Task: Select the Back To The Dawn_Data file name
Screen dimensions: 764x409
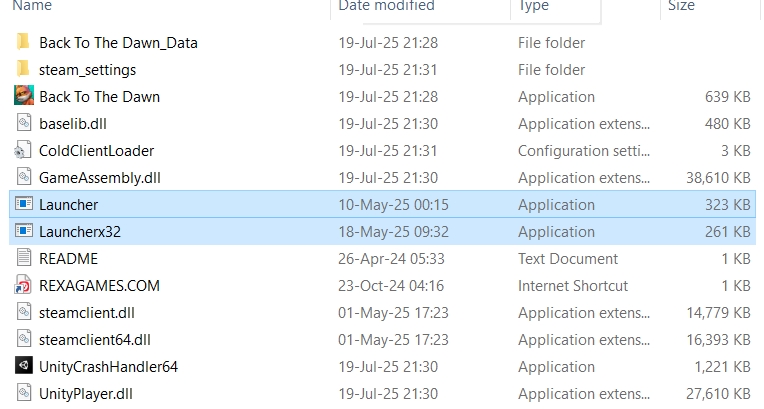Action: [x=118, y=43]
